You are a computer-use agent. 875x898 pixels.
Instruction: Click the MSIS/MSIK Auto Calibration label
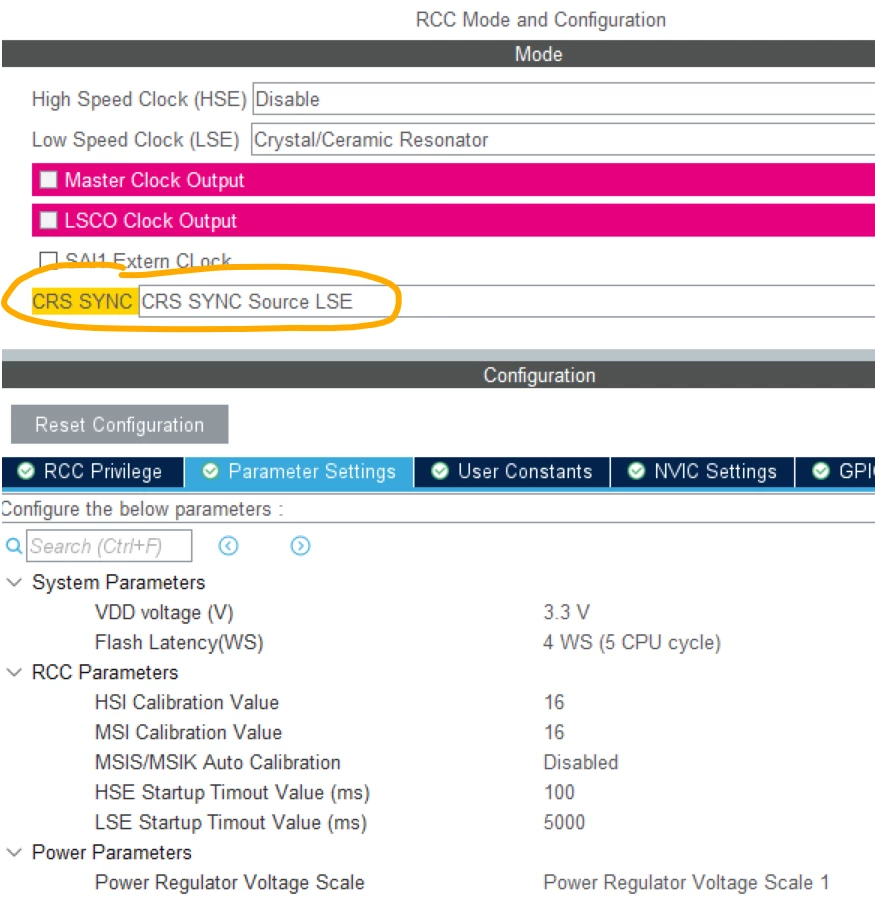[218, 762]
